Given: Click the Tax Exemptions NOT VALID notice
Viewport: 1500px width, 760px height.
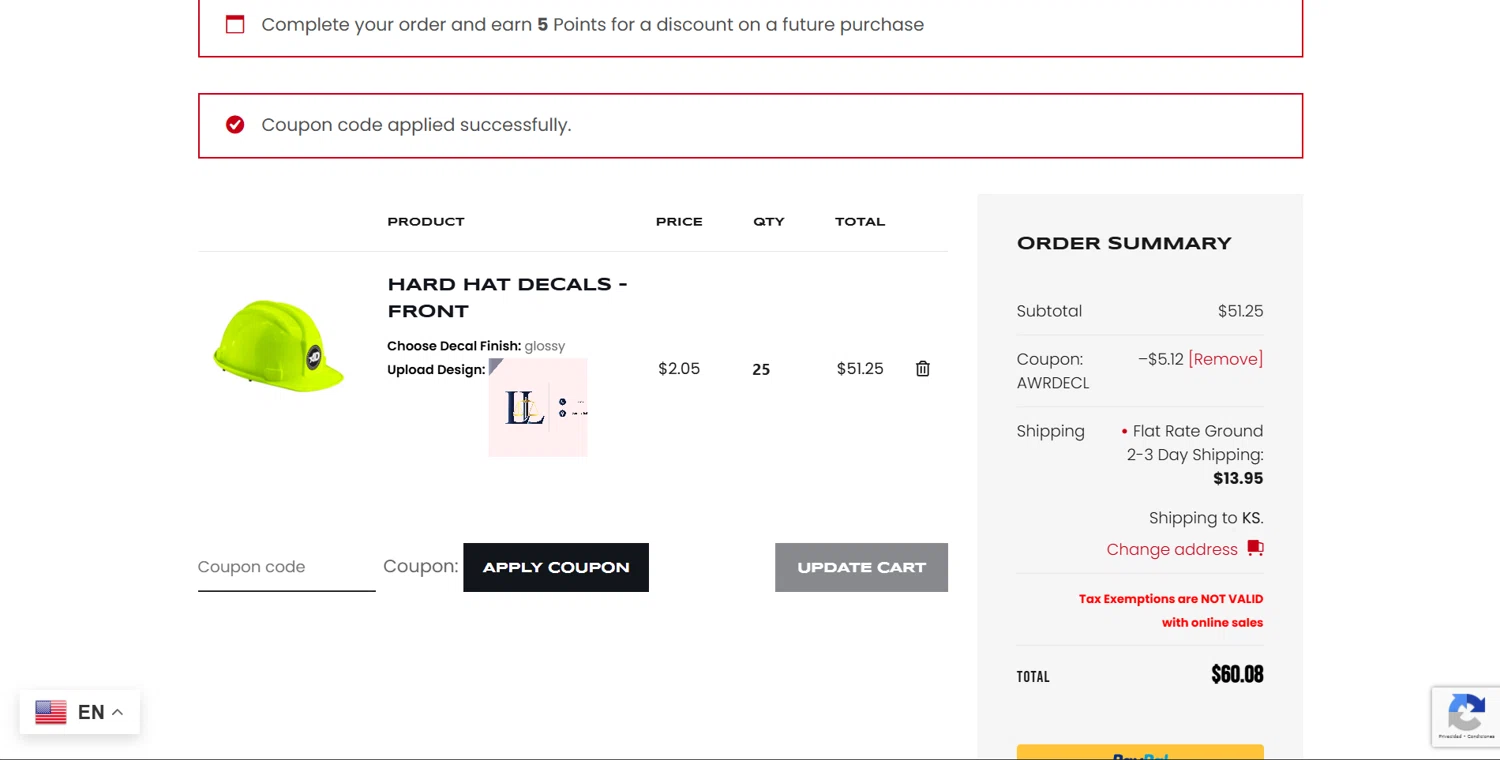Looking at the screenshot, I should [x=1171, y=611].
